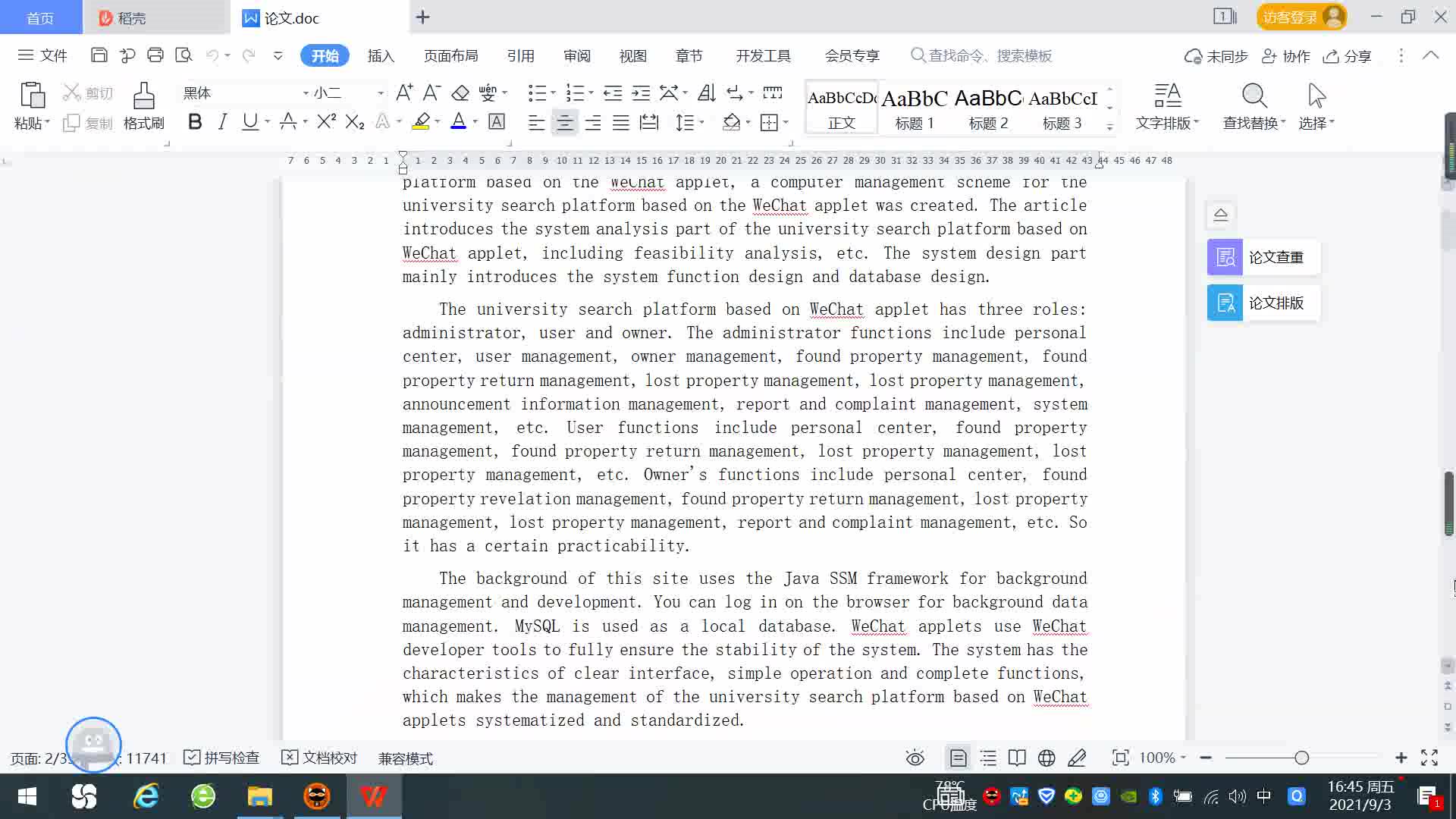Open the font name dropdown (黑体)

click(x=306, y=93)
